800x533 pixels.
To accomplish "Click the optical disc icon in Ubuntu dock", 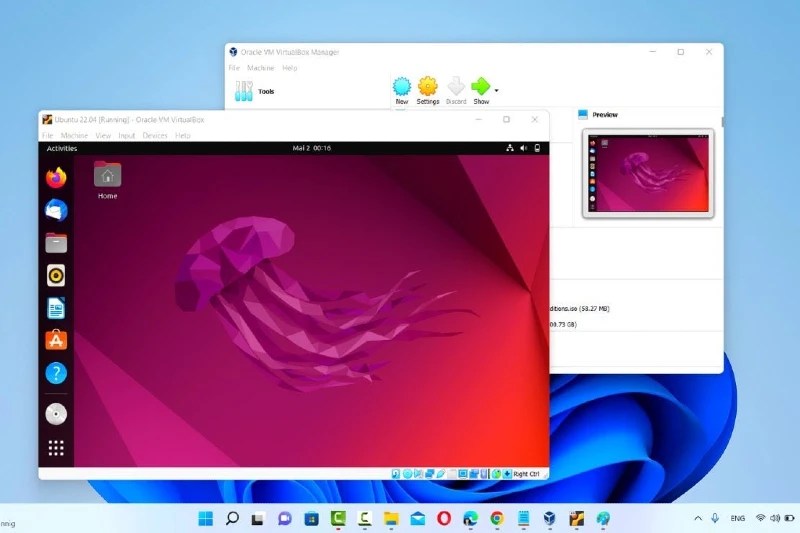I will (x=56, y=414).
